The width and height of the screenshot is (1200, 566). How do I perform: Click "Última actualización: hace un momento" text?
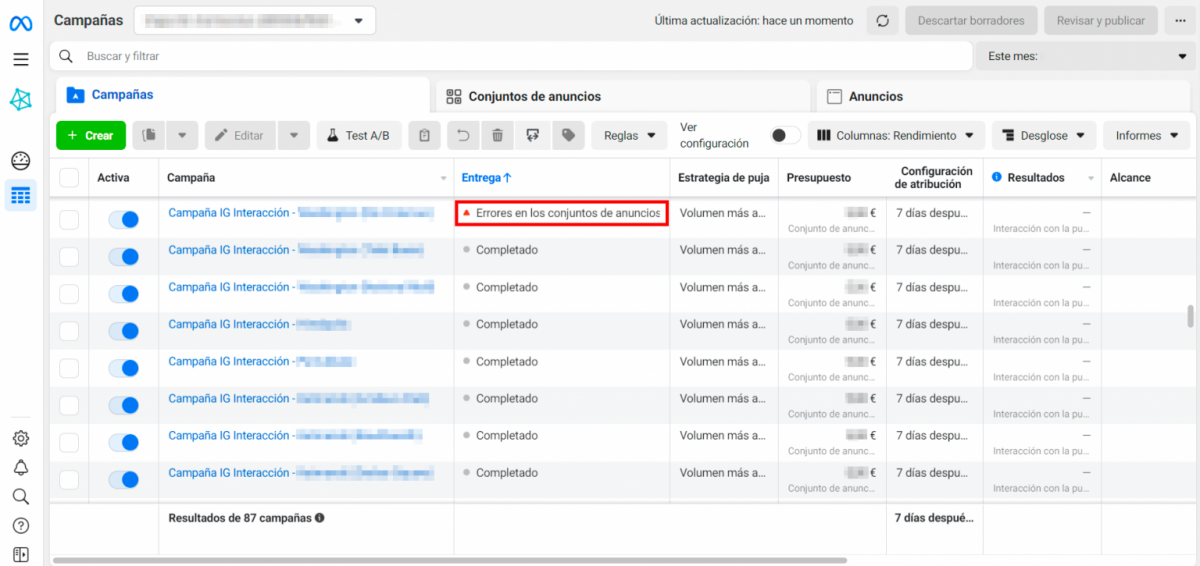coord(754,21)
